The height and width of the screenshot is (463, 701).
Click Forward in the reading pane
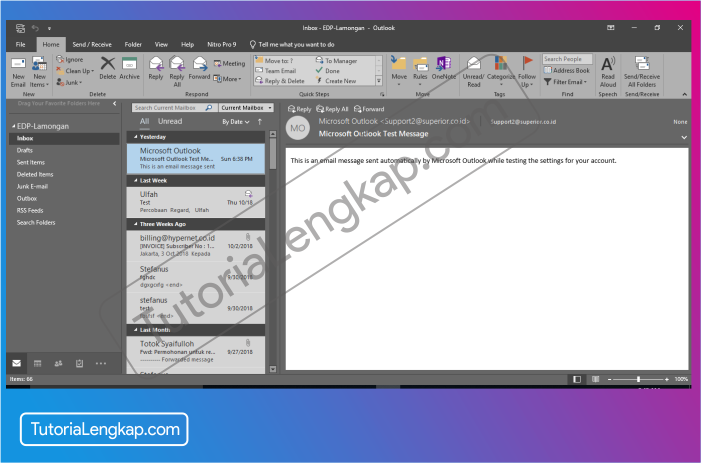pyautogui.click(x=369, y=109)
